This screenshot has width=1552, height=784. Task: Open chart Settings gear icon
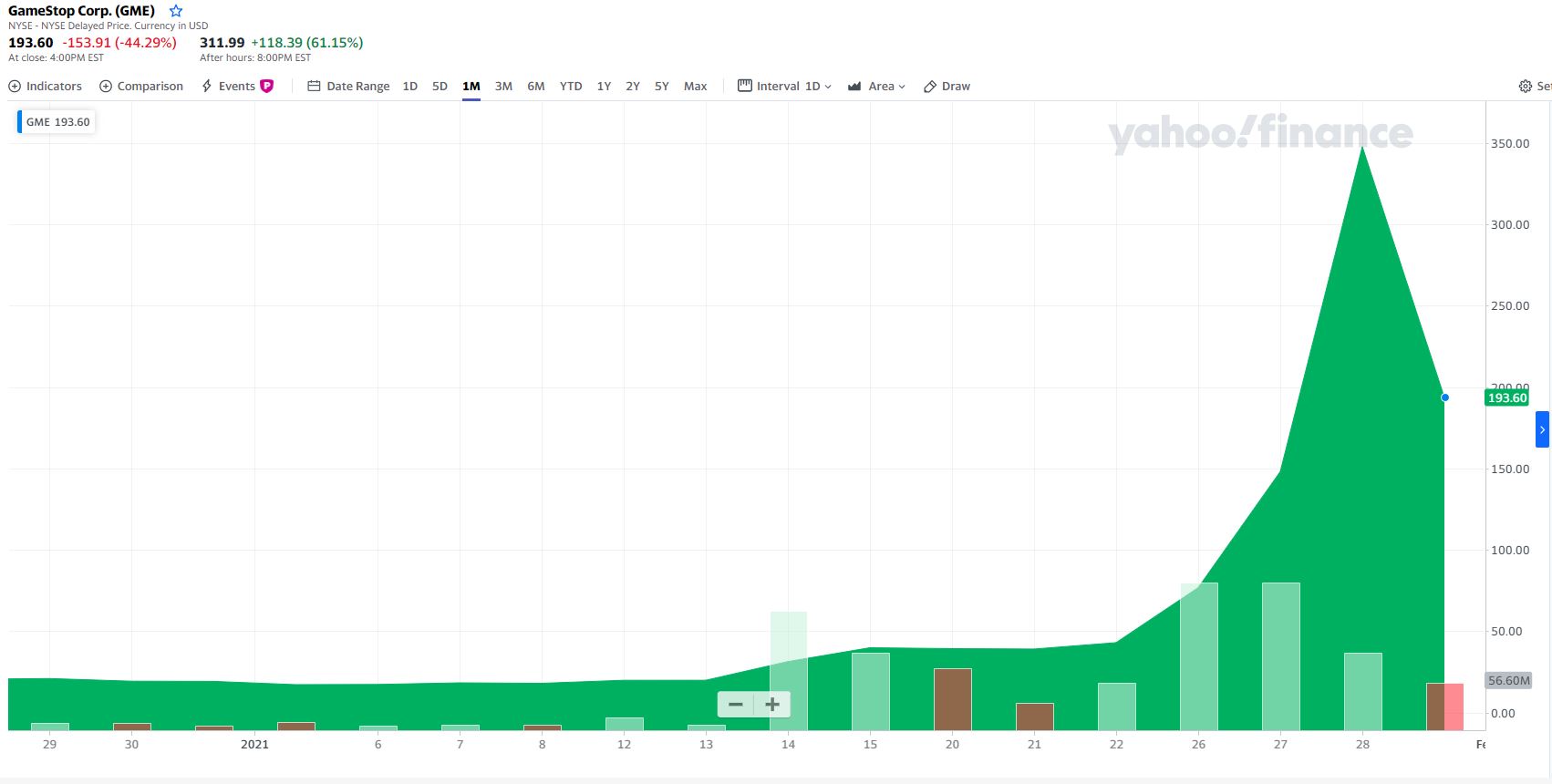pos(1525,86)
